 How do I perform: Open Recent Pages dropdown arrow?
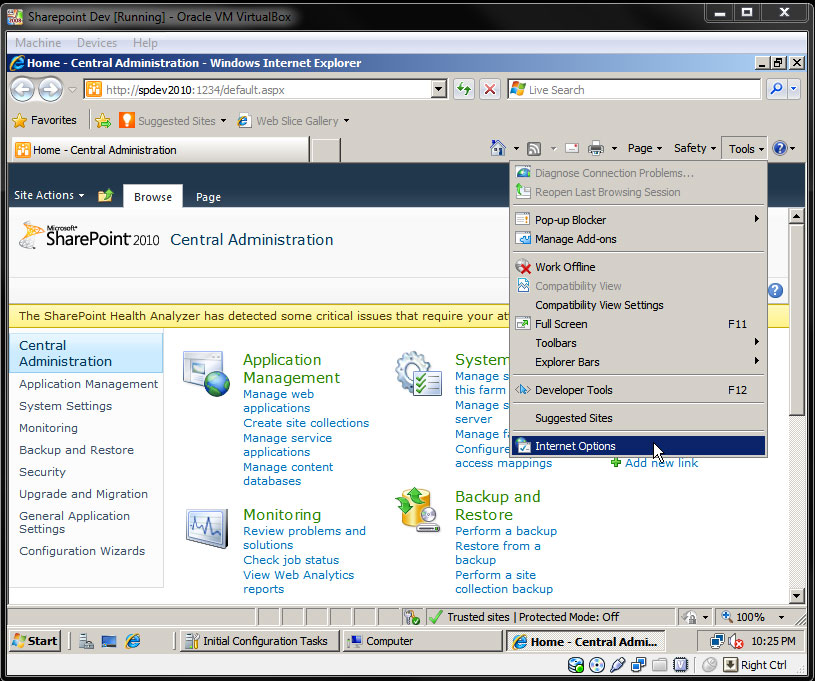click(72, 90)
